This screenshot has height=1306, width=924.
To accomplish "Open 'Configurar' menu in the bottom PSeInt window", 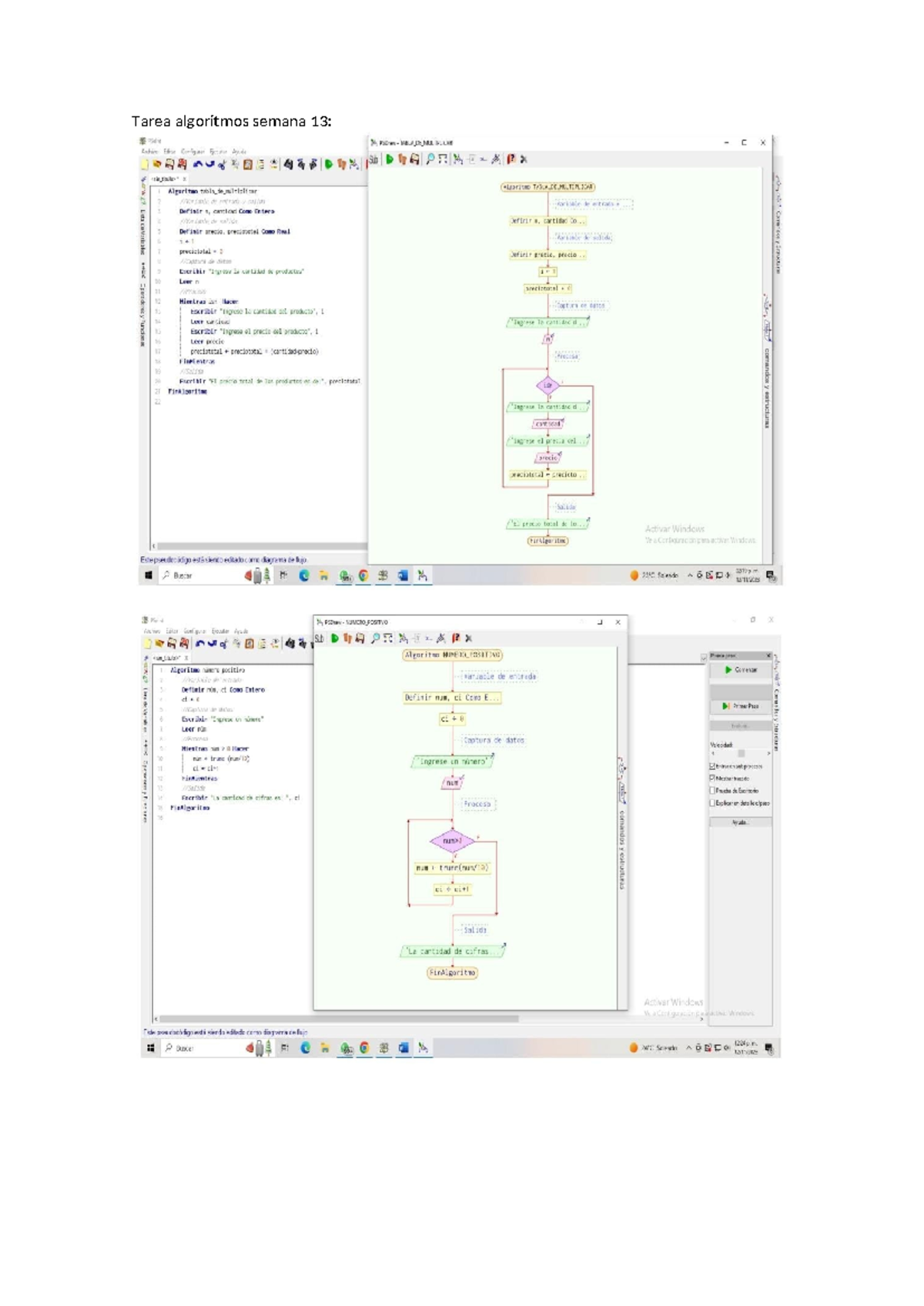I will click(x=193, y=631).
